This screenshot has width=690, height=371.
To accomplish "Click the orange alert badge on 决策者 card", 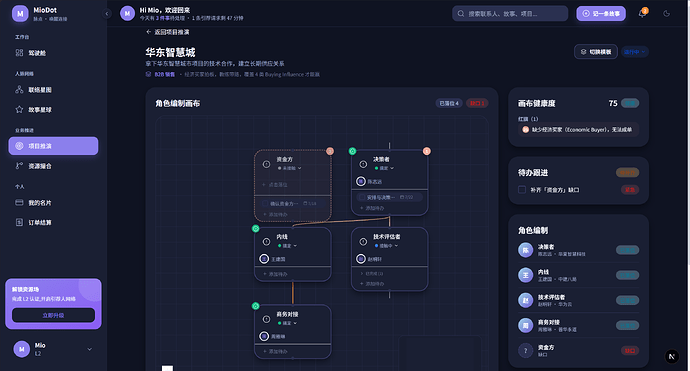I will coord(426,151).
